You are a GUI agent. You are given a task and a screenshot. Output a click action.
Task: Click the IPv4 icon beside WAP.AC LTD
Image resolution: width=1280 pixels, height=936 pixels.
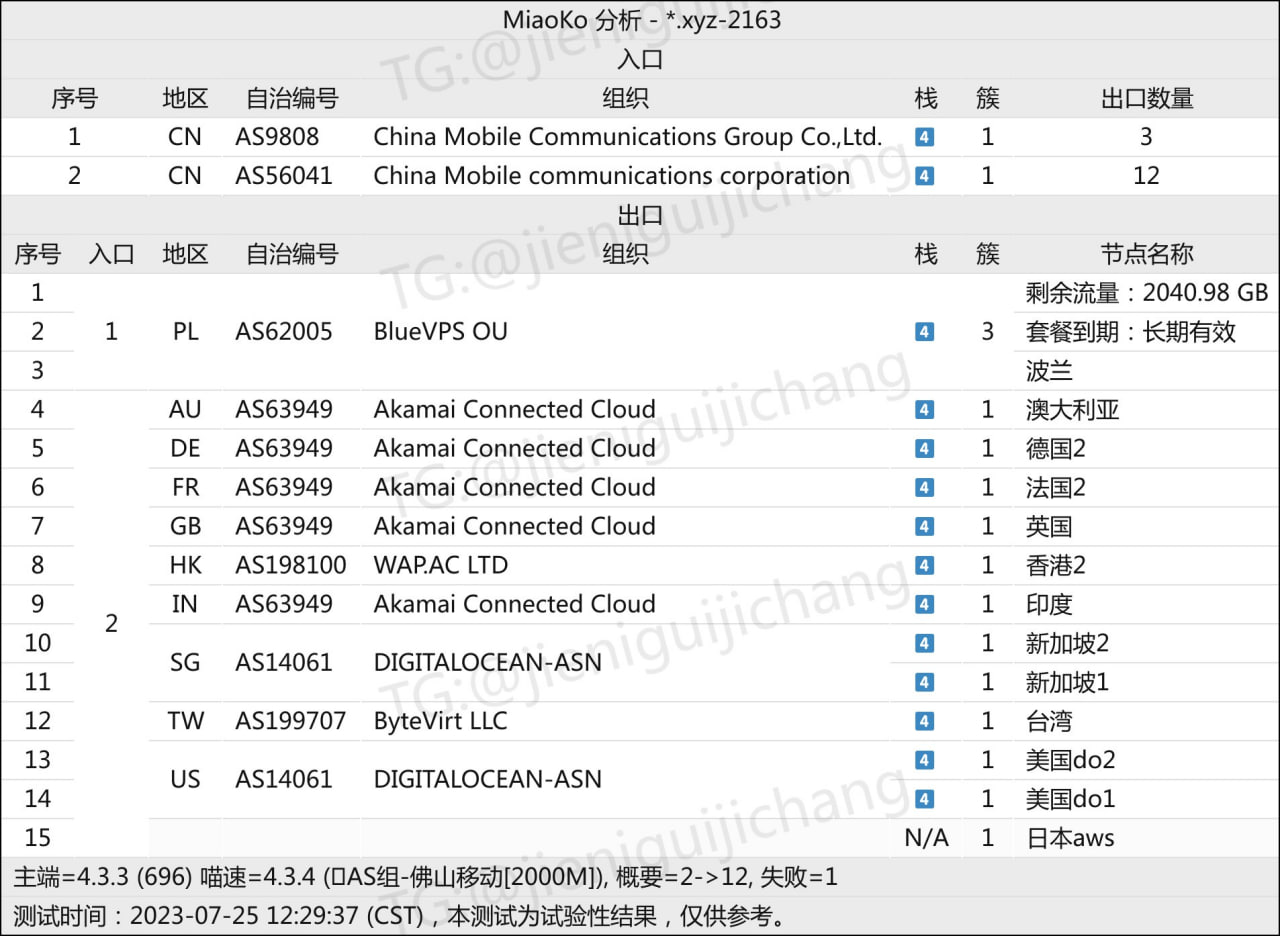[x=925, y=566]
